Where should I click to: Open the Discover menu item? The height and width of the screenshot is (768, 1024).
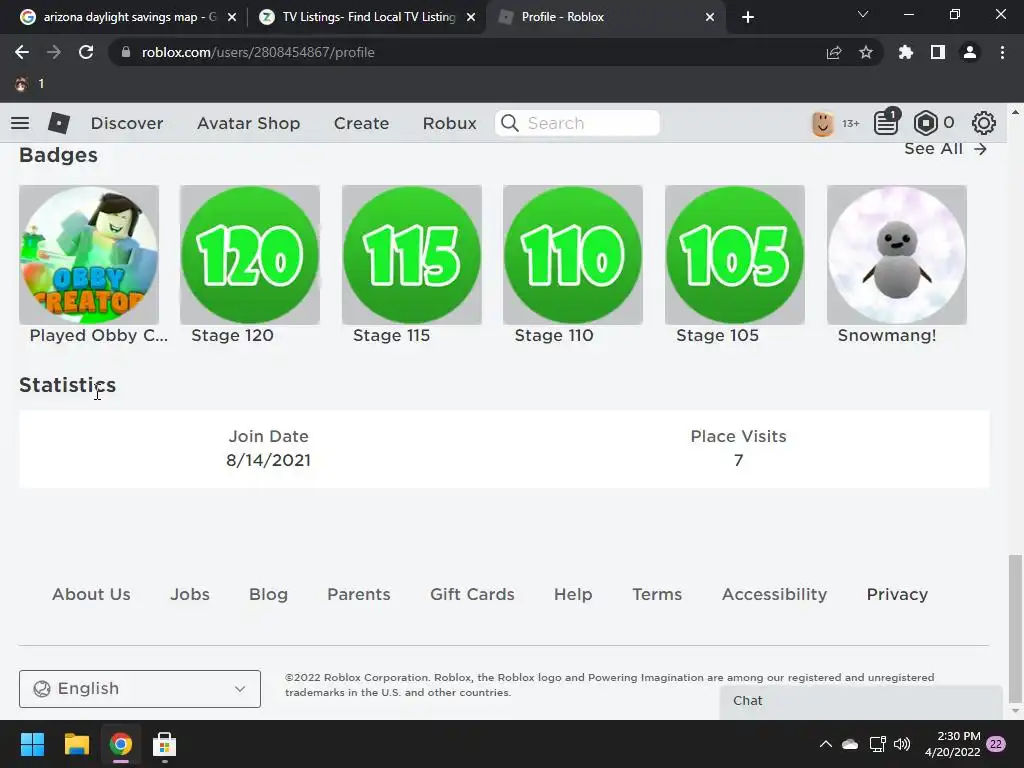click(127, 123)
